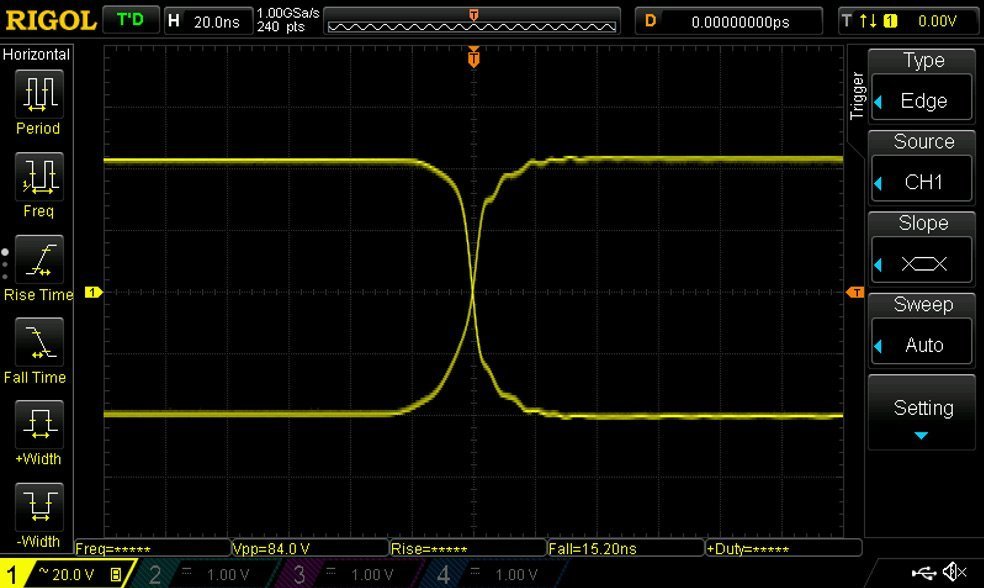Click the orange trigger position marker at the top
The width and height of the screenshot is (984, 588).
(474, 58)
